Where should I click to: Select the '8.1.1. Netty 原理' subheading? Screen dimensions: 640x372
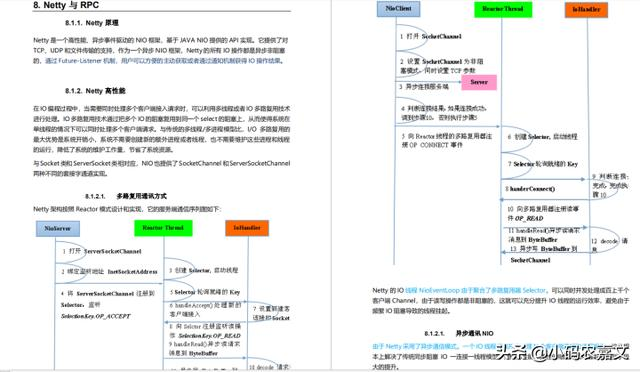pyautogui.click(x=91, y=23)
